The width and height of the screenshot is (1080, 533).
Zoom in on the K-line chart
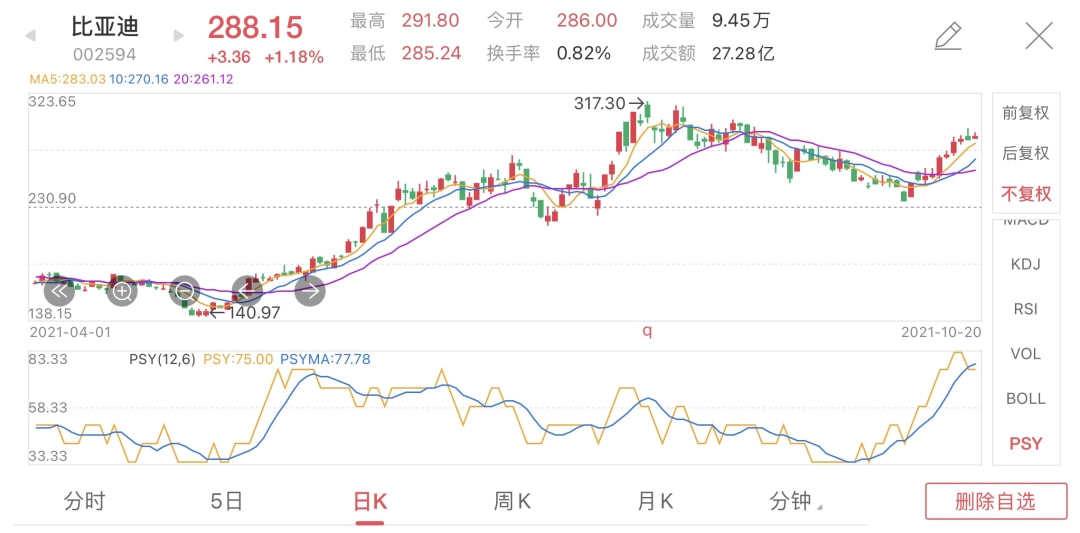tap(122, 291)
